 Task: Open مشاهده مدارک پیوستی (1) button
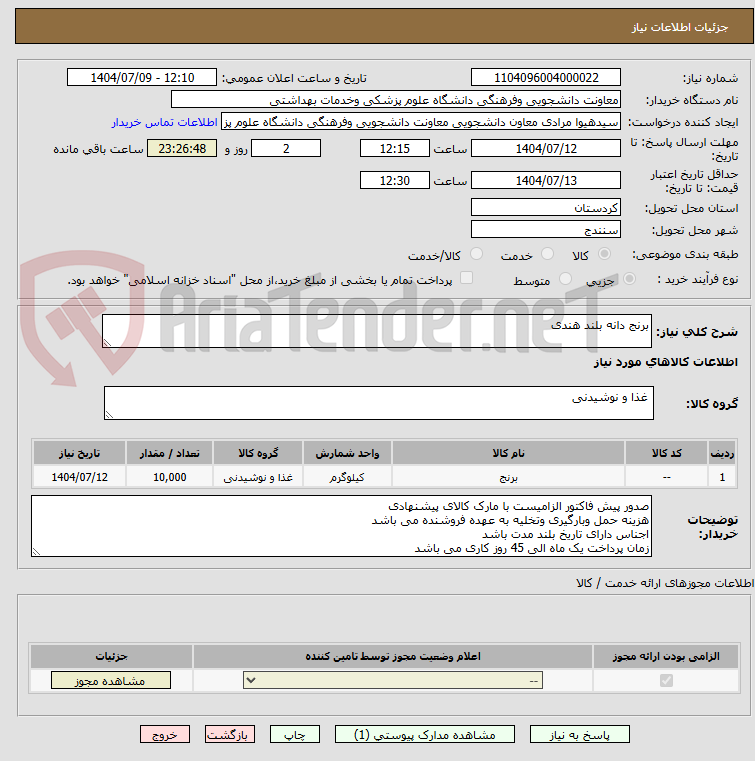tap(425, 734)
